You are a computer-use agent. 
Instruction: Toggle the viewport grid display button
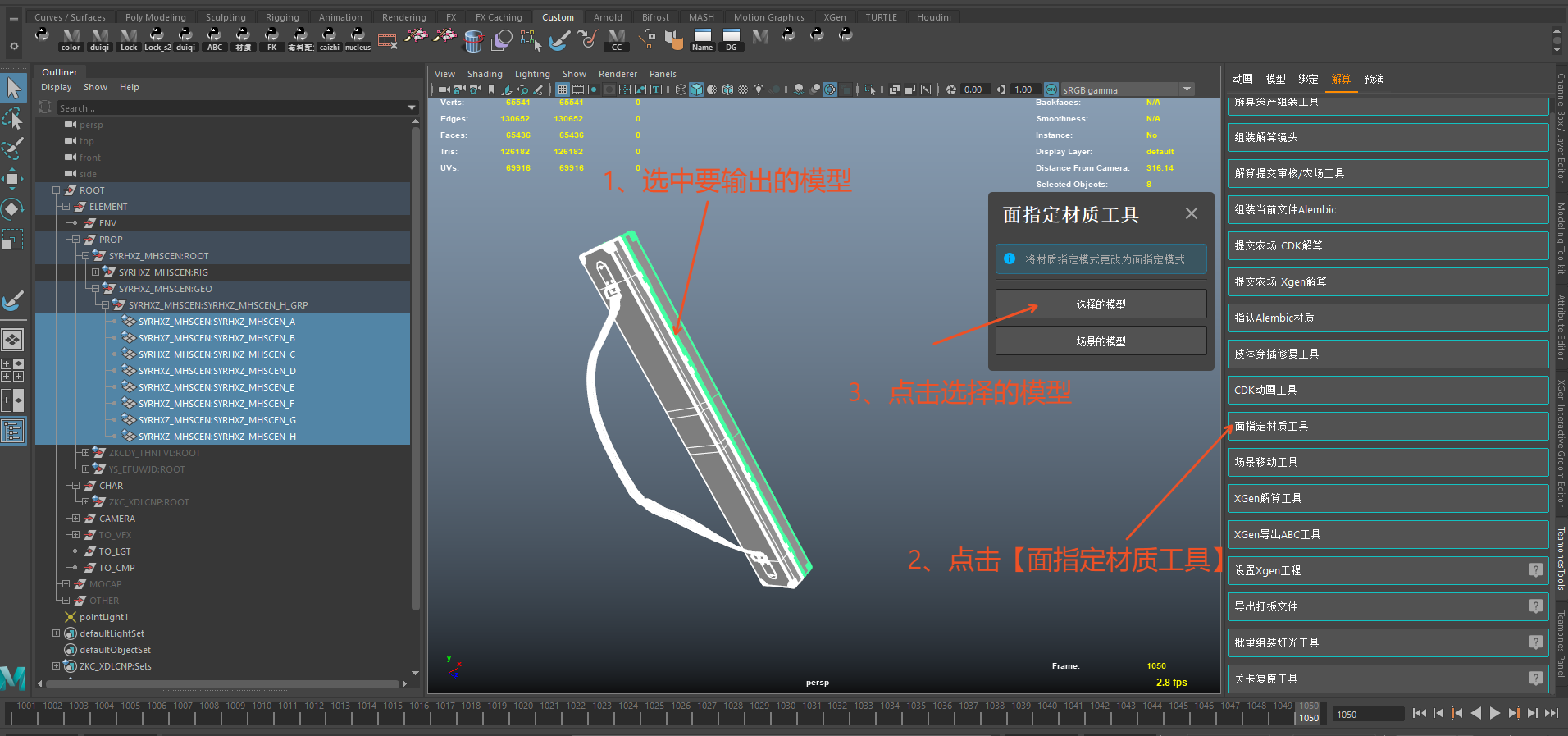pos(563,89)
